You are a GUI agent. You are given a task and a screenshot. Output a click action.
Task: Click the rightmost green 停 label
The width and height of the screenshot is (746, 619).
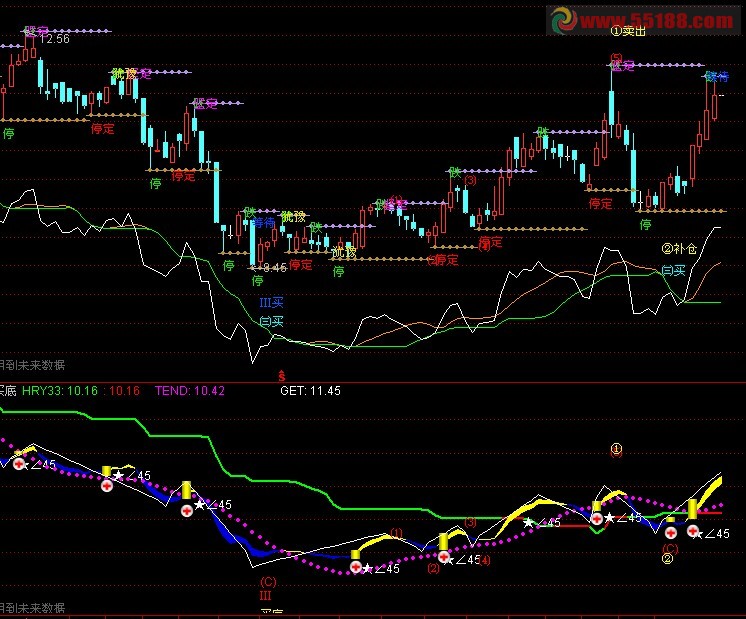(646, 224)
